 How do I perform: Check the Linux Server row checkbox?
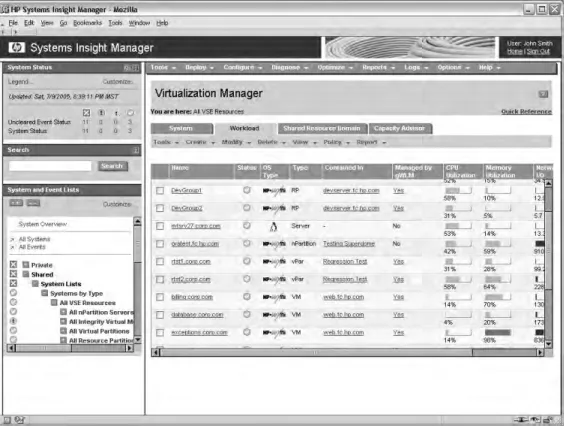tap(160, 226)
